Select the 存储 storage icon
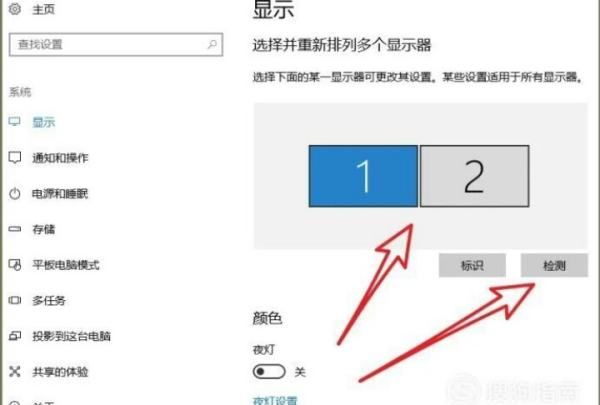The height and width of the screenshot is (405, 600). 15,229
